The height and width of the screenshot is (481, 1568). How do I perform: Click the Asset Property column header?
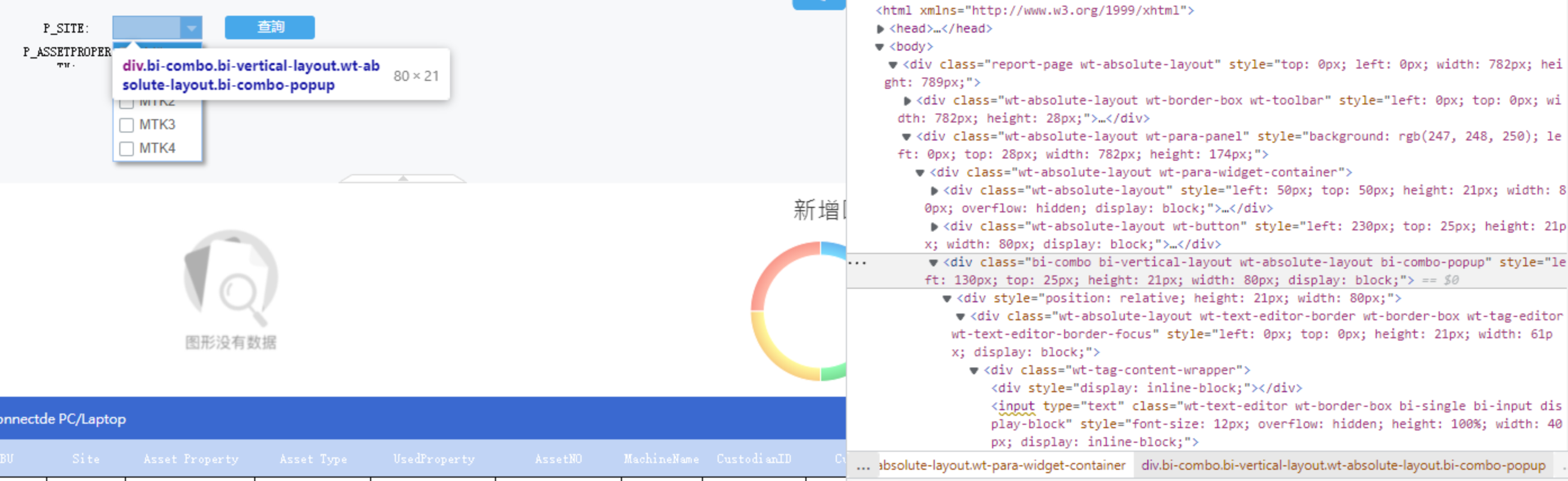click(x=191, y=459)
